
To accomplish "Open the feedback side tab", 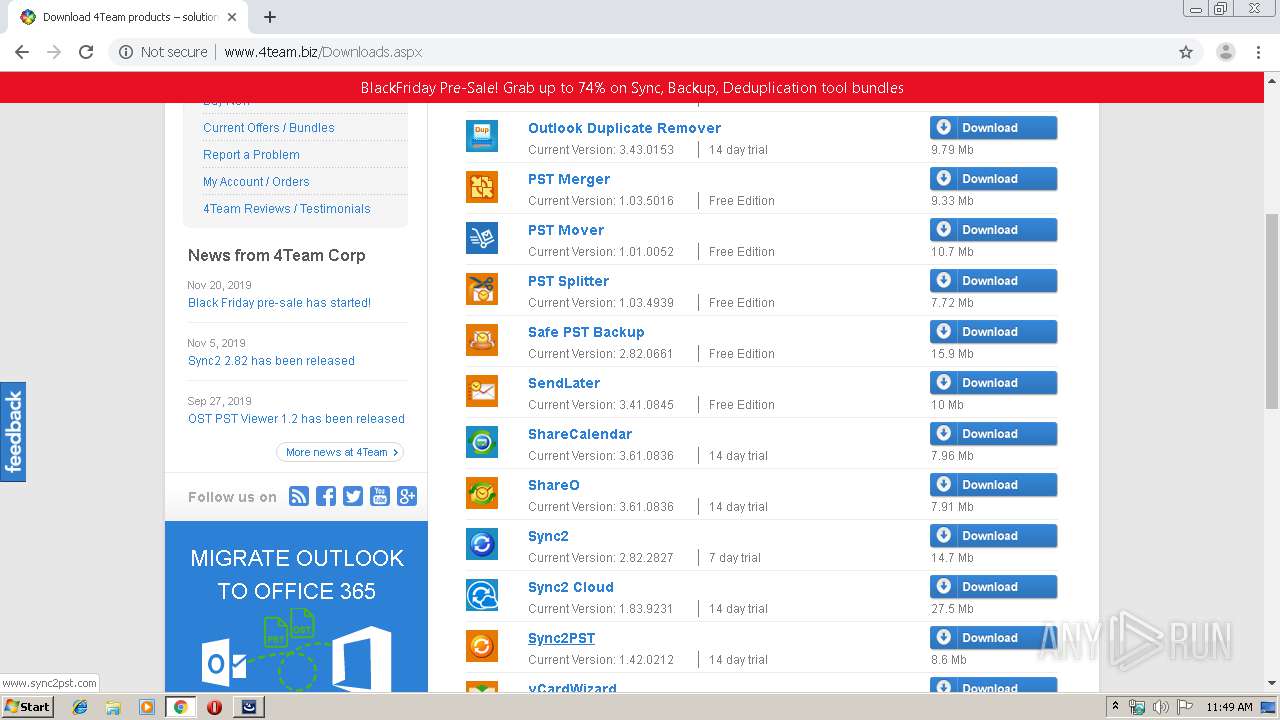I will (x=13, y=432).
